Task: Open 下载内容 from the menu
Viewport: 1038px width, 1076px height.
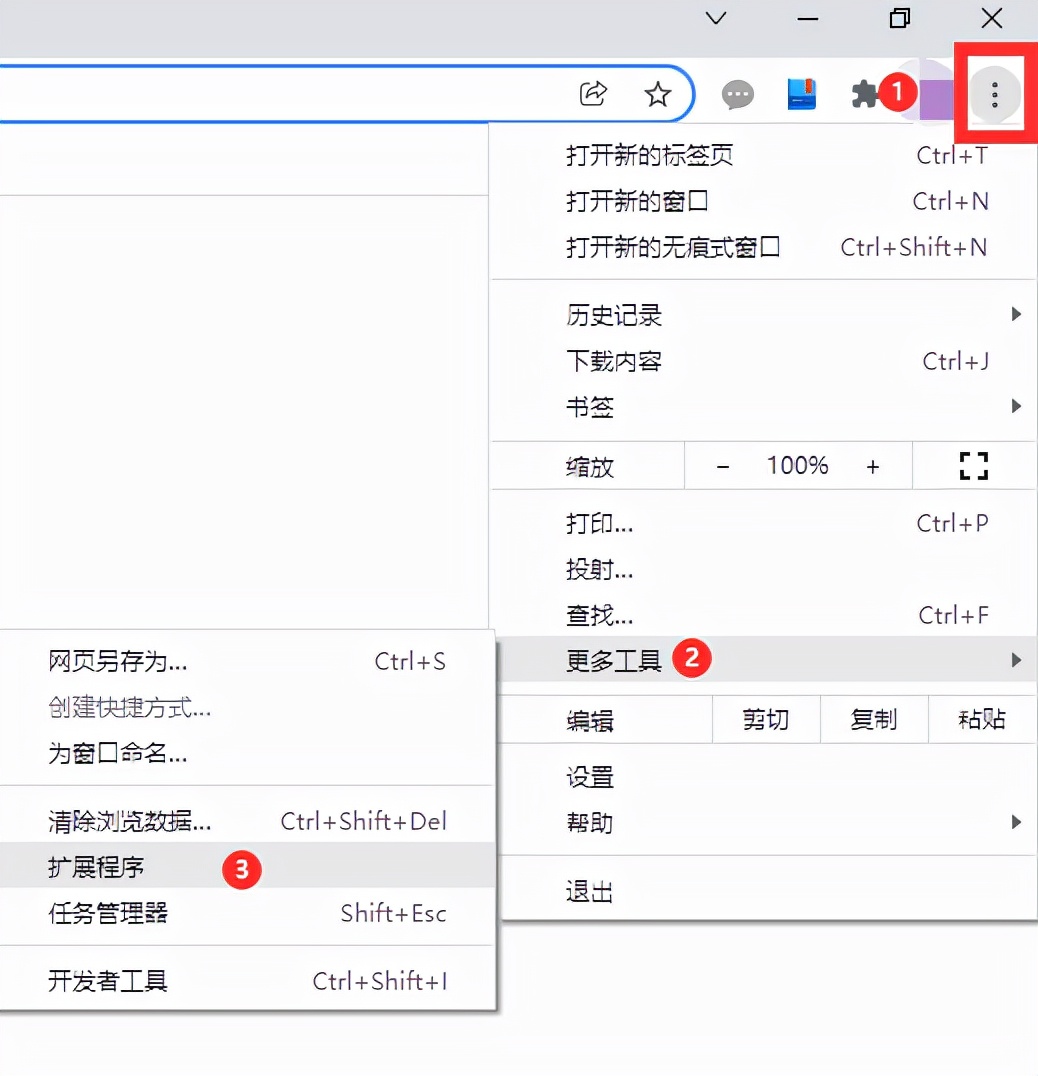Action: tap(763, 362)
